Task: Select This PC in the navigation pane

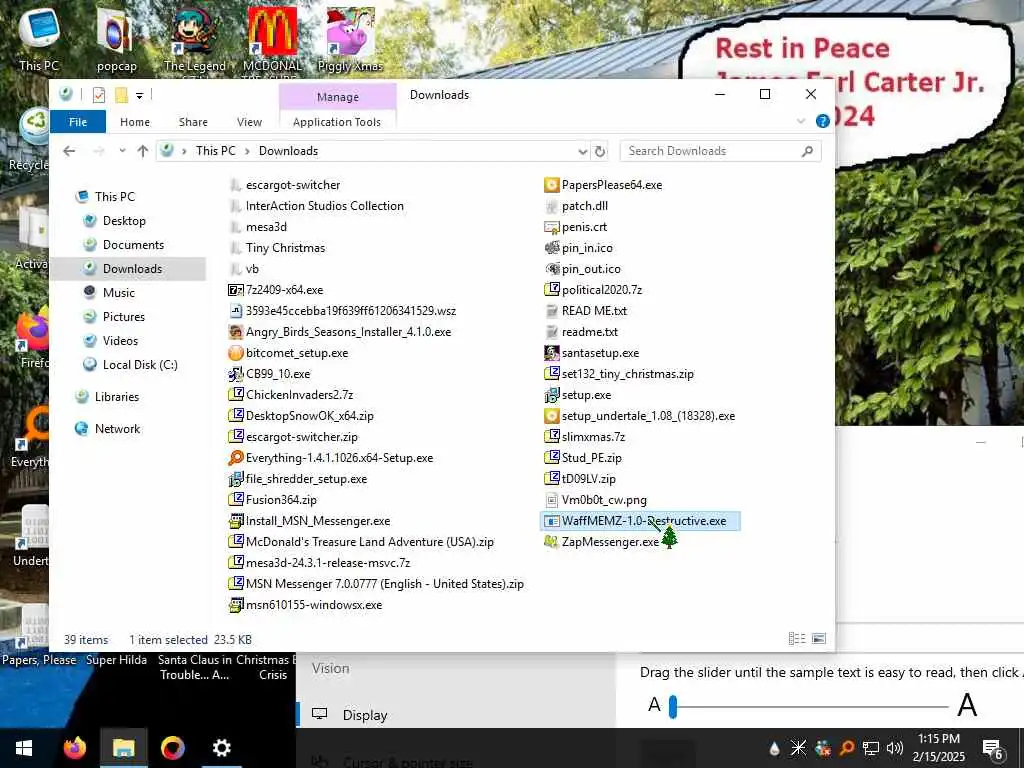Action: [115, 197]
